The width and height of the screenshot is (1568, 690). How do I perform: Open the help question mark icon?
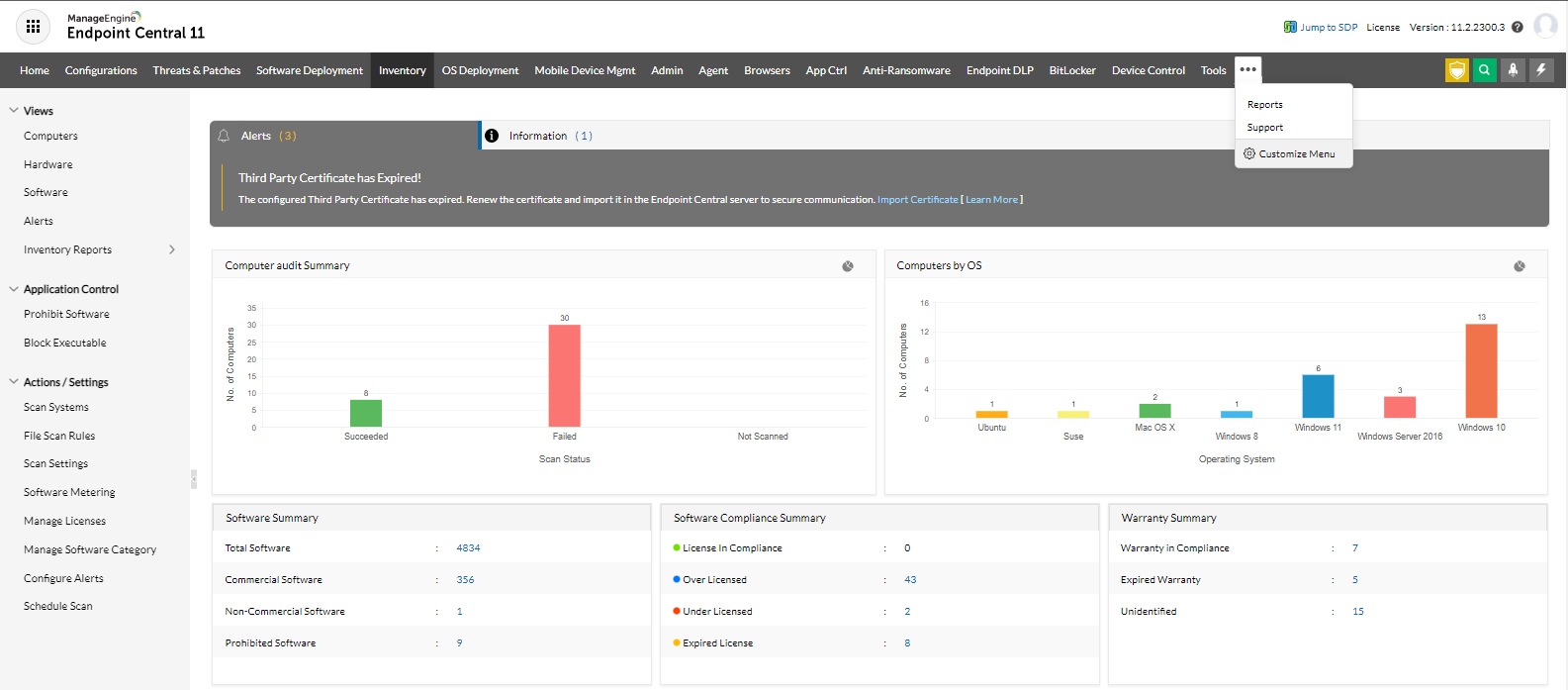coord(1517,28)
